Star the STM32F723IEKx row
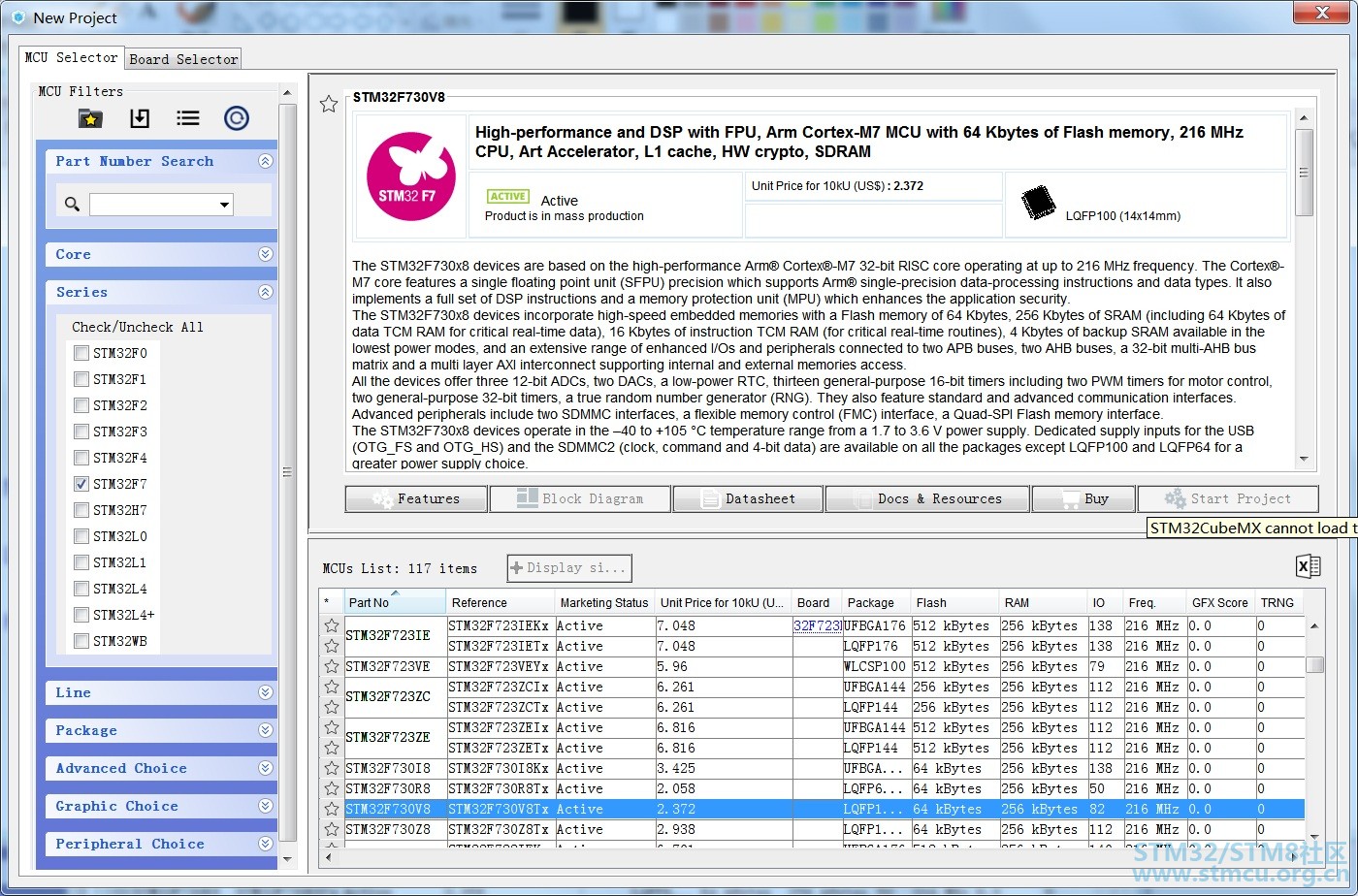This screenshot has height=896, width=1358. (x=332, y=625)
